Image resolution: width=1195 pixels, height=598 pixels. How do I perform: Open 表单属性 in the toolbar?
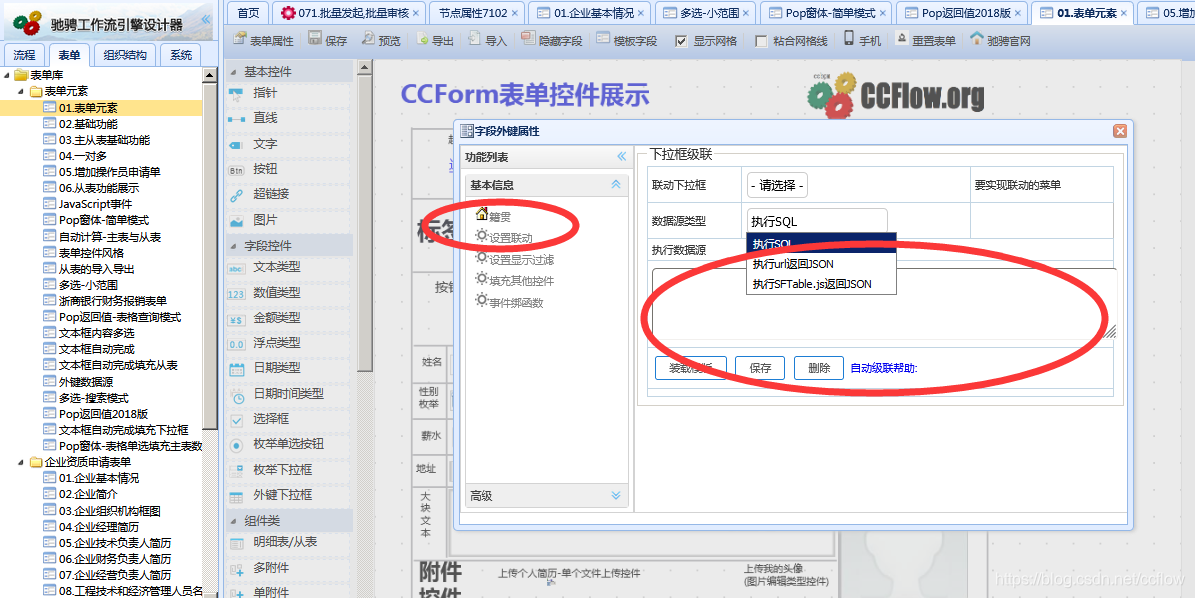point(263,40)
